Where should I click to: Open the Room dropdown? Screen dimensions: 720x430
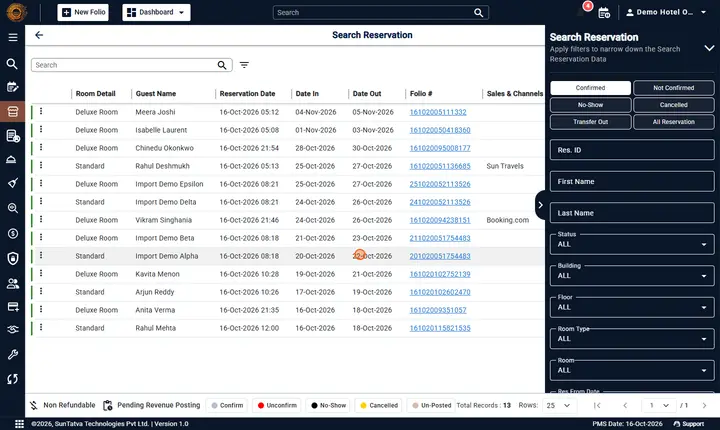coord(632,370)
